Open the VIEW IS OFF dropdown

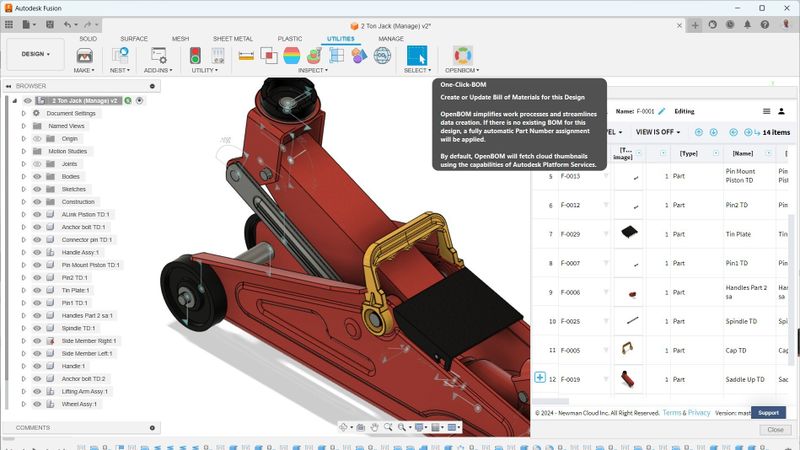pos(658,132)
